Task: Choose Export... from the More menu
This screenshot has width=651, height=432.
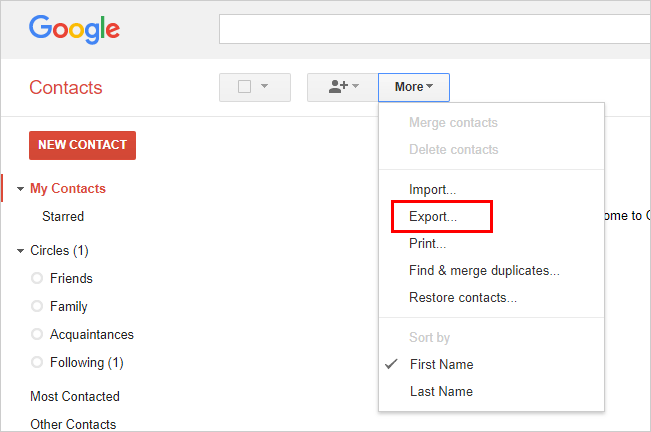Action: 433,216
